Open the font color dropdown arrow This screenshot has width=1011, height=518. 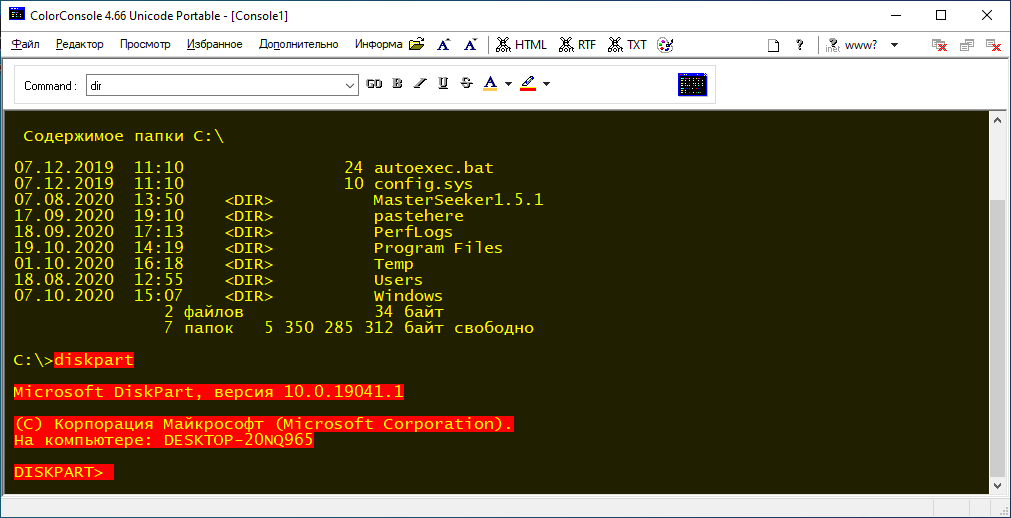pyautogui.click(x=508, y=84)
